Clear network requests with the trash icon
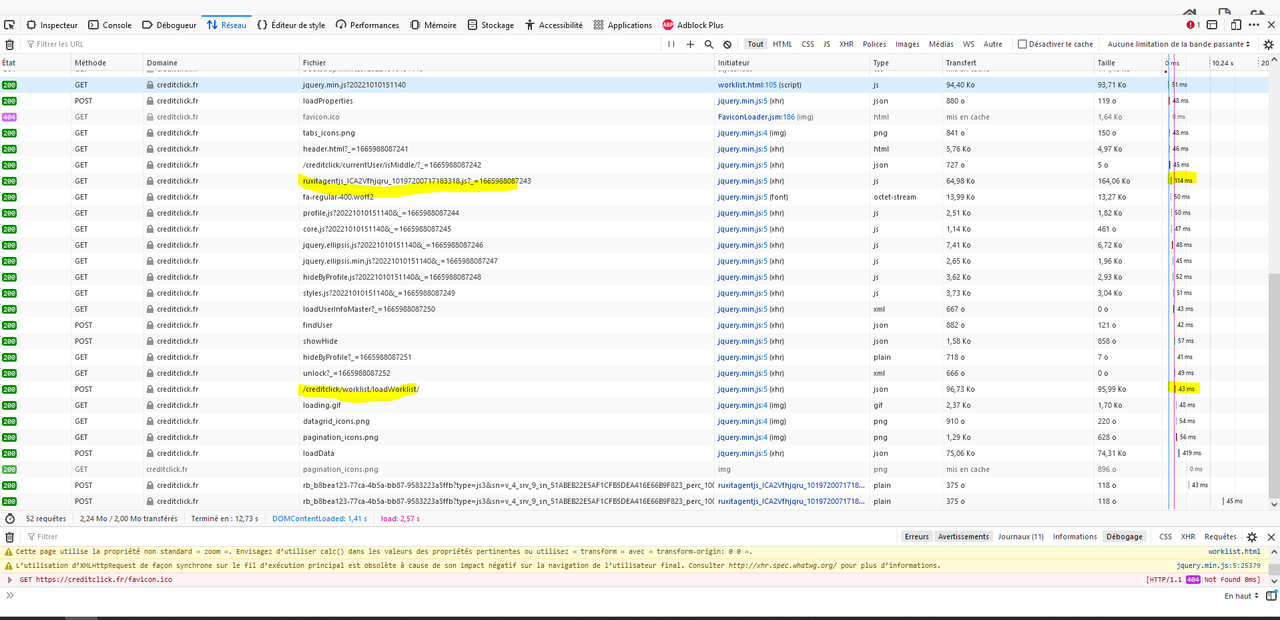This screenshot has width=1280, height=620. click(10, 44)
